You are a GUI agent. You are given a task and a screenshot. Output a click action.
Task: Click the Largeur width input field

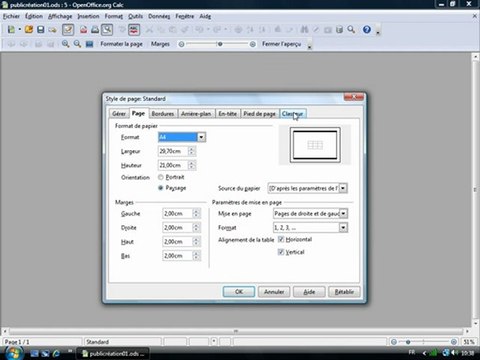pos(173,151)
